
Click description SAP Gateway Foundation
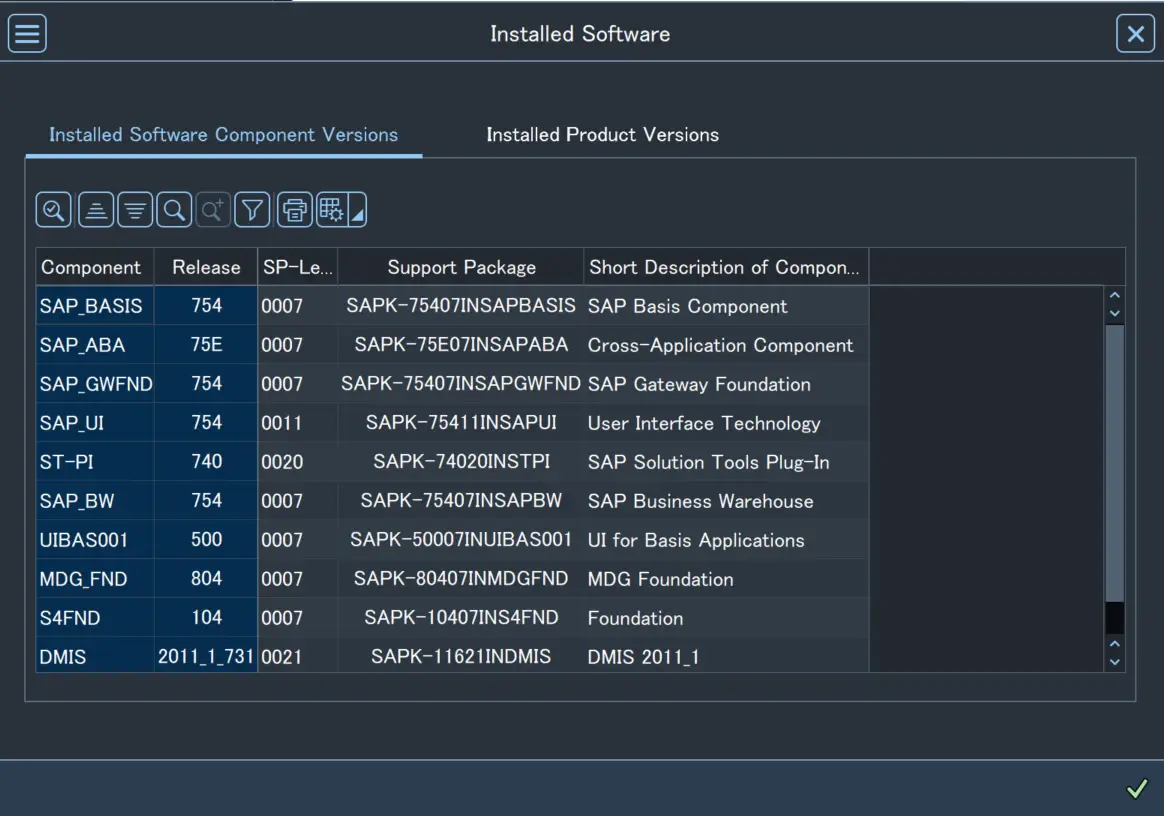726,384
